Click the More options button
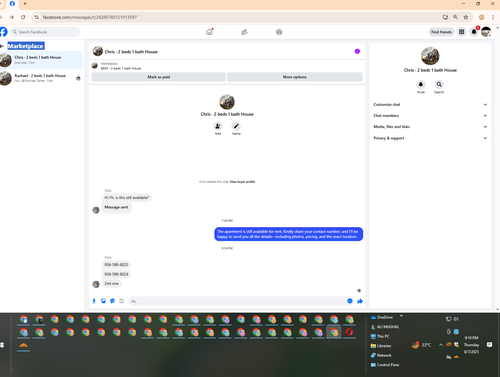This screenshot has height=377, width=500. (295, 77)
